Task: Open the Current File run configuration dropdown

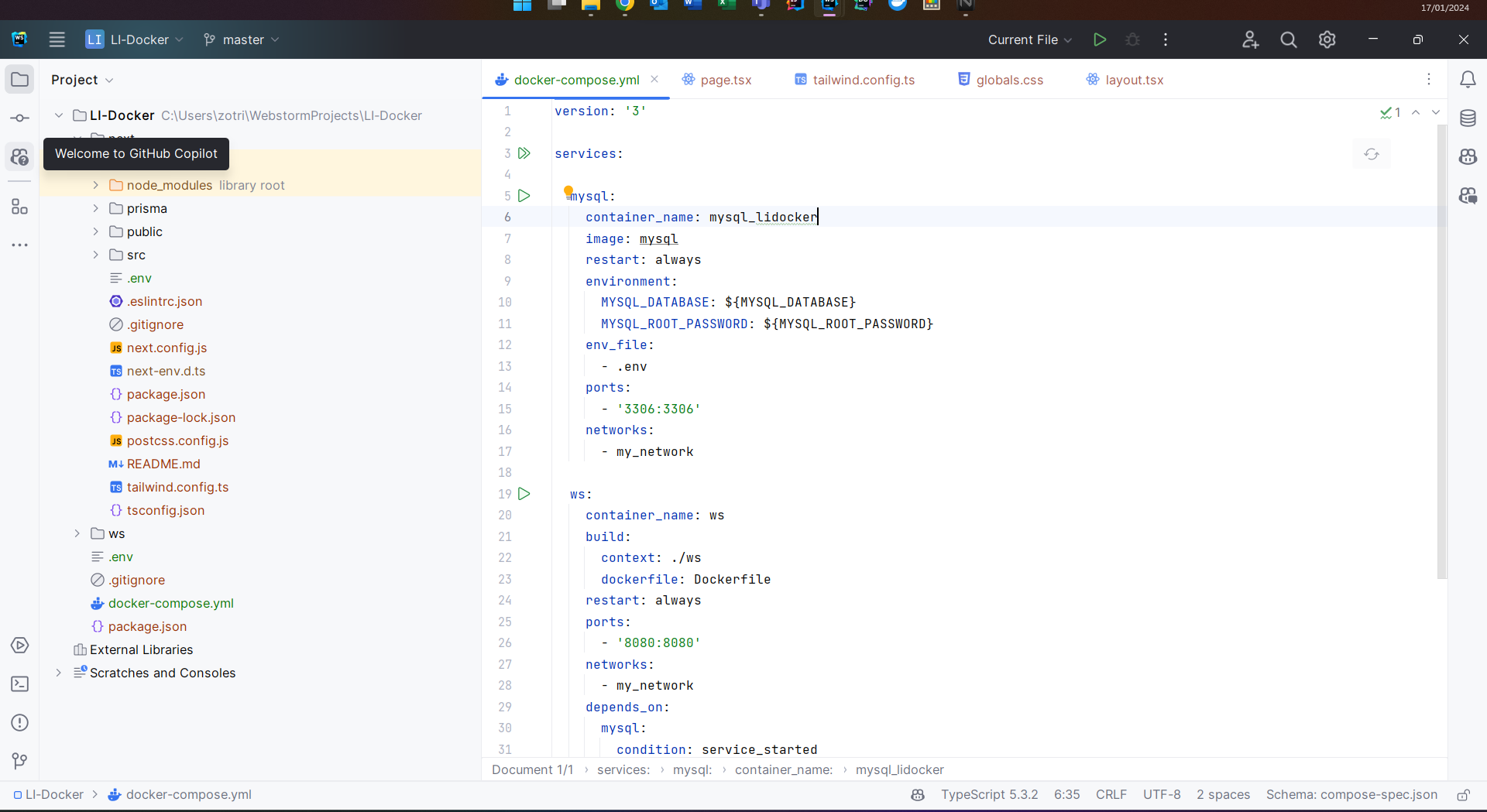Action: 1029,39
